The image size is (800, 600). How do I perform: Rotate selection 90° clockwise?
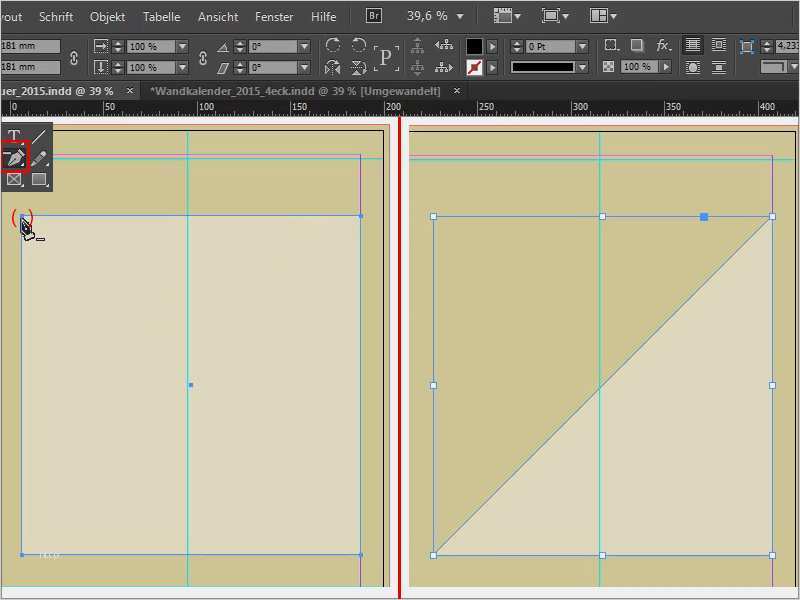[x=333, y=46]
